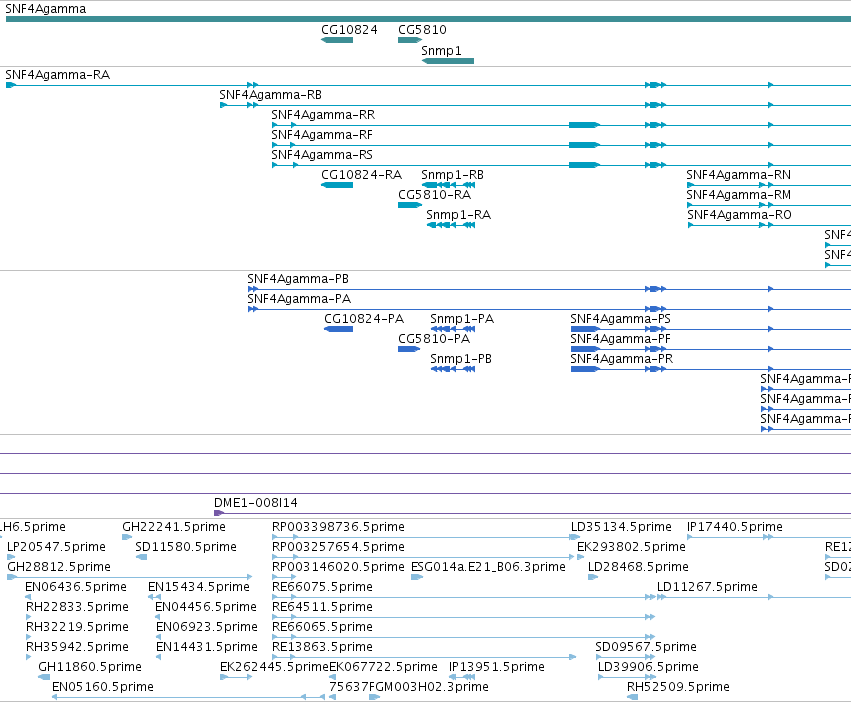Select the RE64511.5prime EST label
Image resolution: width=851 pixels, height=702 pixels.
coord(322,607)
